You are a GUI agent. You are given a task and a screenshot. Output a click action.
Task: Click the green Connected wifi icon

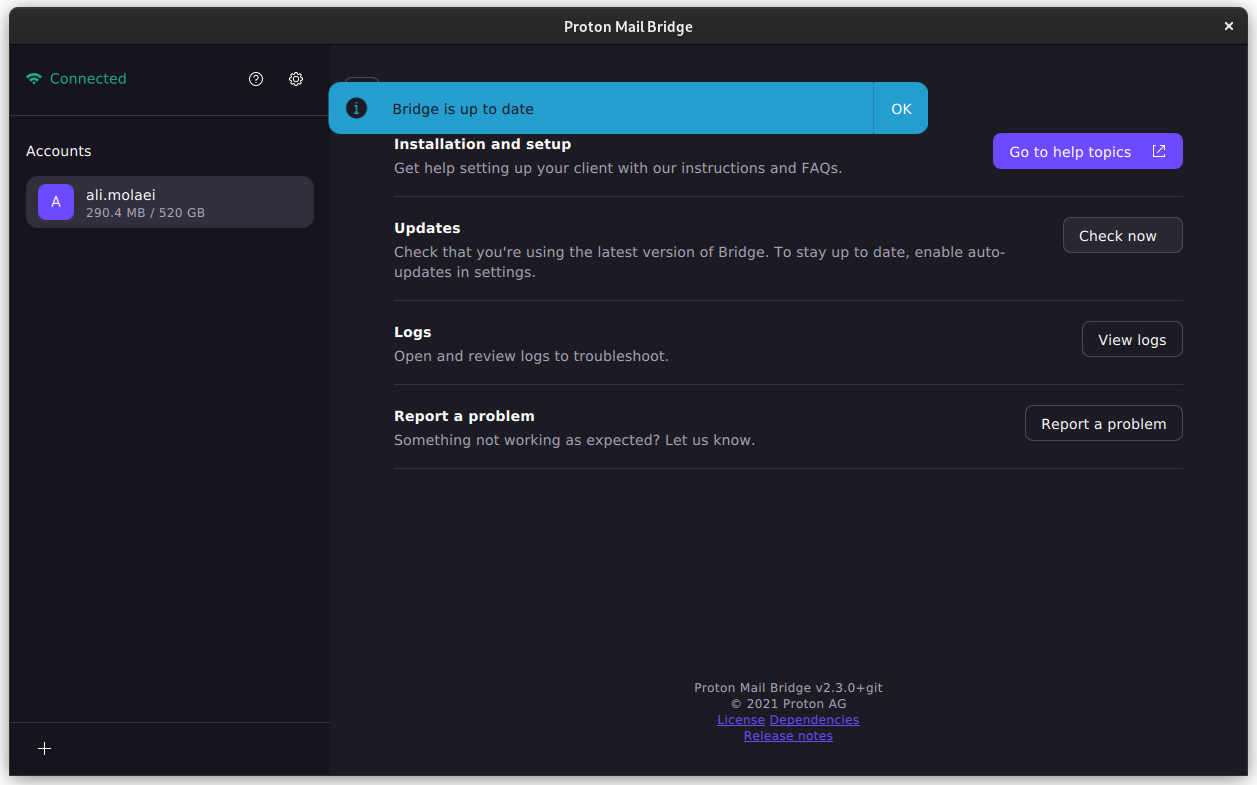tap(34, 79)
